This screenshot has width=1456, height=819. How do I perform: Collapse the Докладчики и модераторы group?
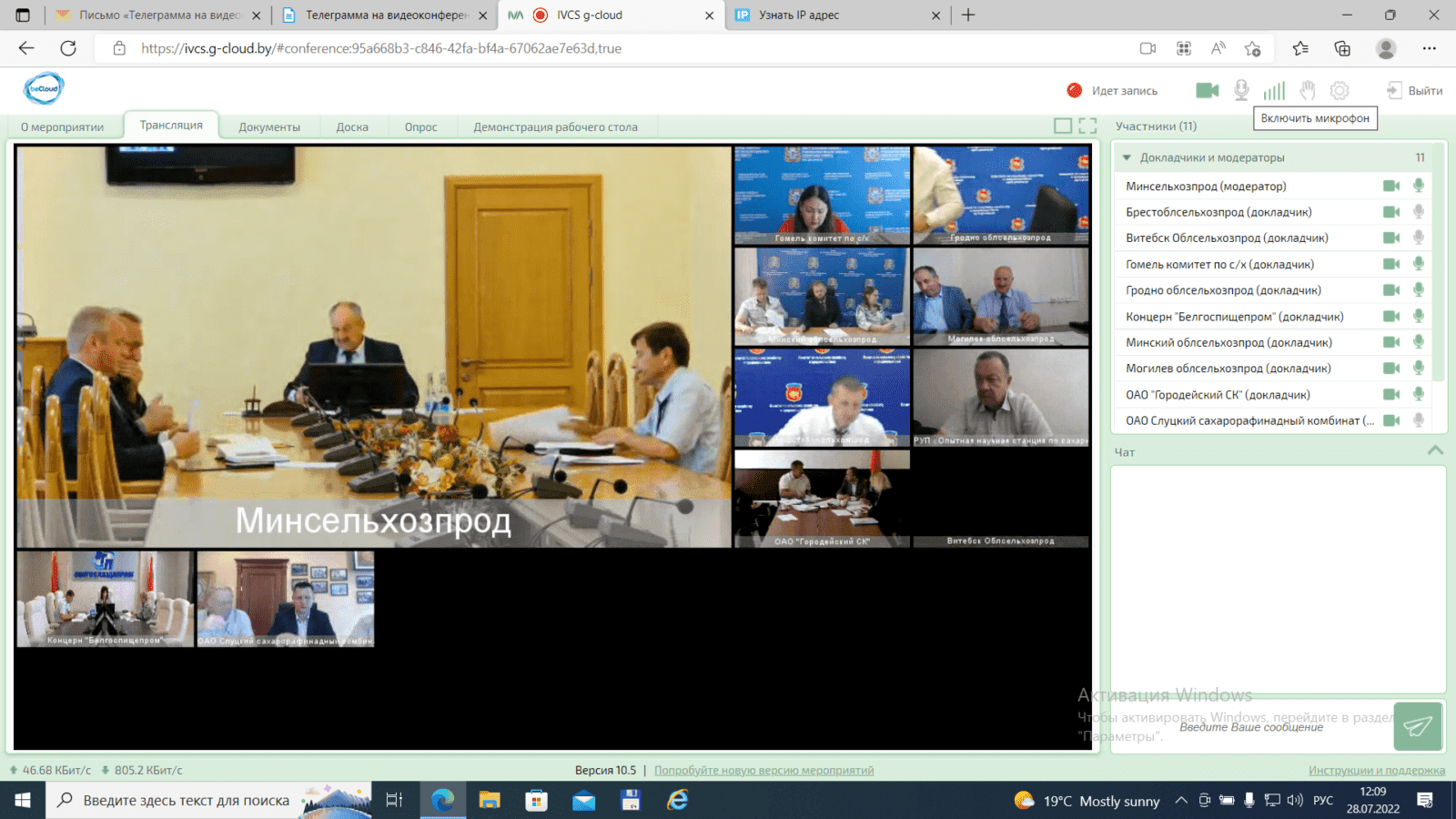pyautogui.click(x=1127, y=157)
